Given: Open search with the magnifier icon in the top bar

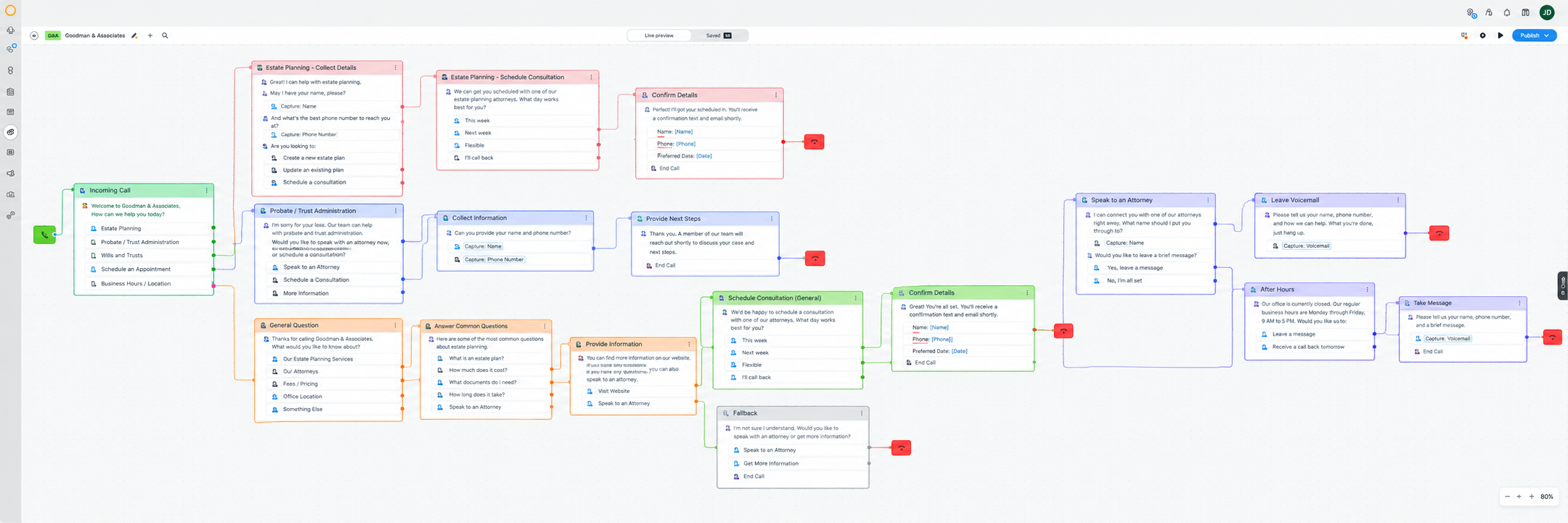Looking at the screenshot, I should 165,35.
